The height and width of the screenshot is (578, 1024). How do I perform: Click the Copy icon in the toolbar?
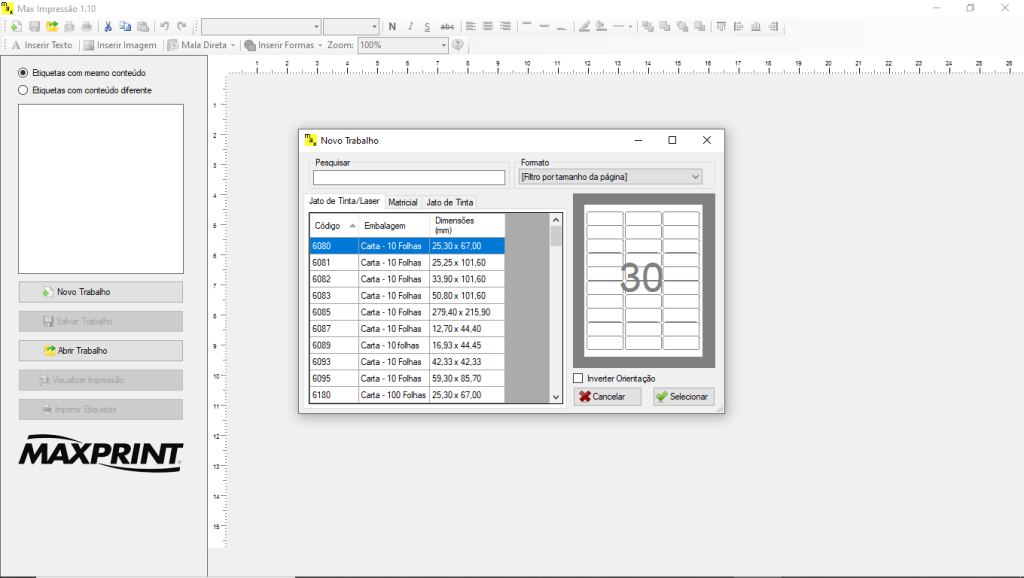pyautogui.click(x=123, y=26)
